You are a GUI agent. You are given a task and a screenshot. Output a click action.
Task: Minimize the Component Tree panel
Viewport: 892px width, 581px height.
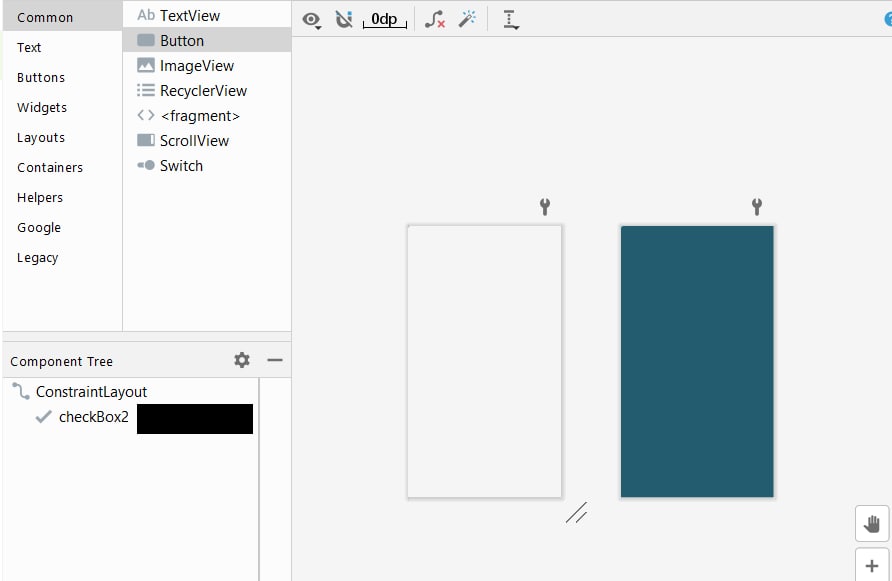[x=275, y=360]
